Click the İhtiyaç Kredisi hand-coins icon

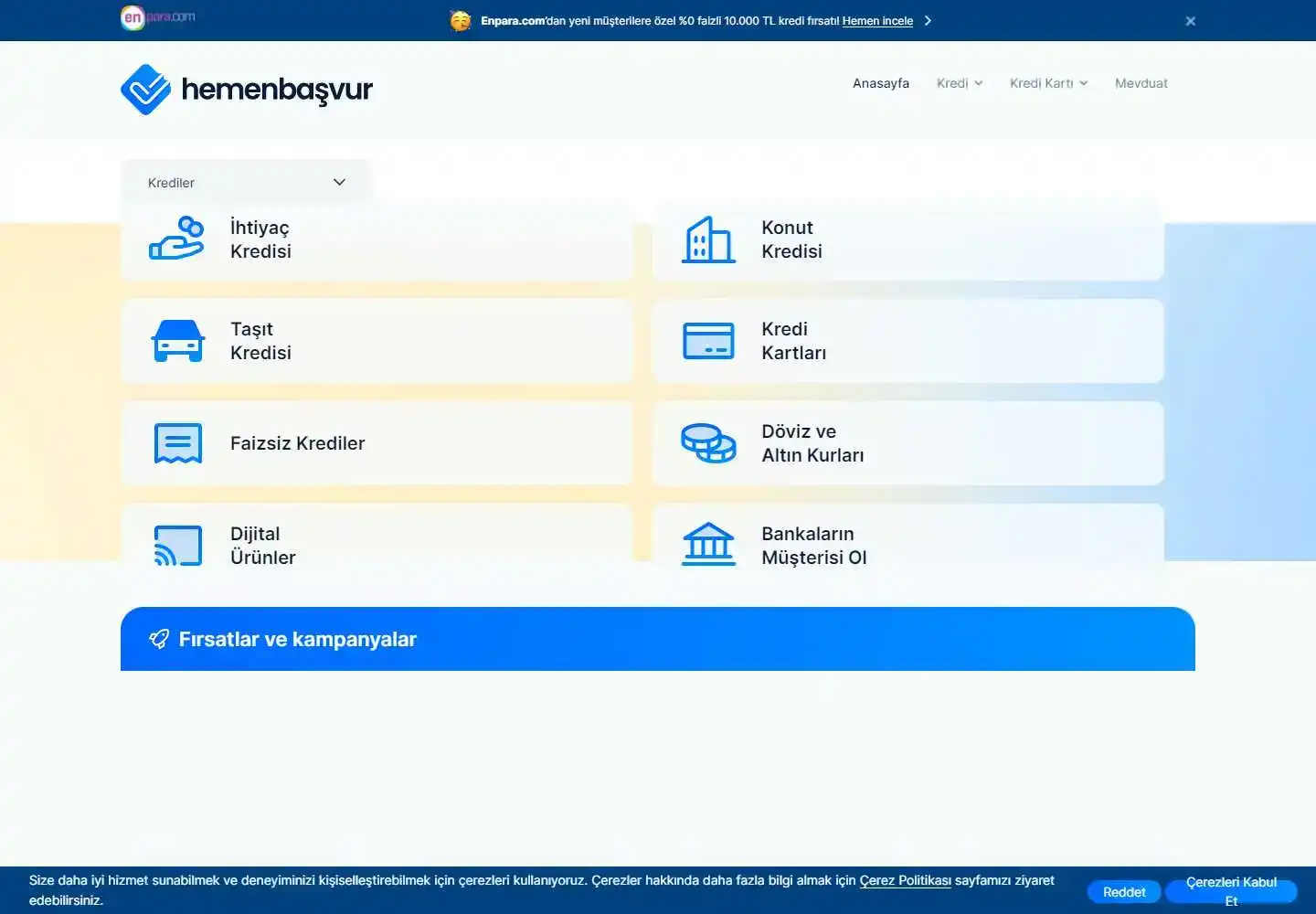click(x=176, y=239)
